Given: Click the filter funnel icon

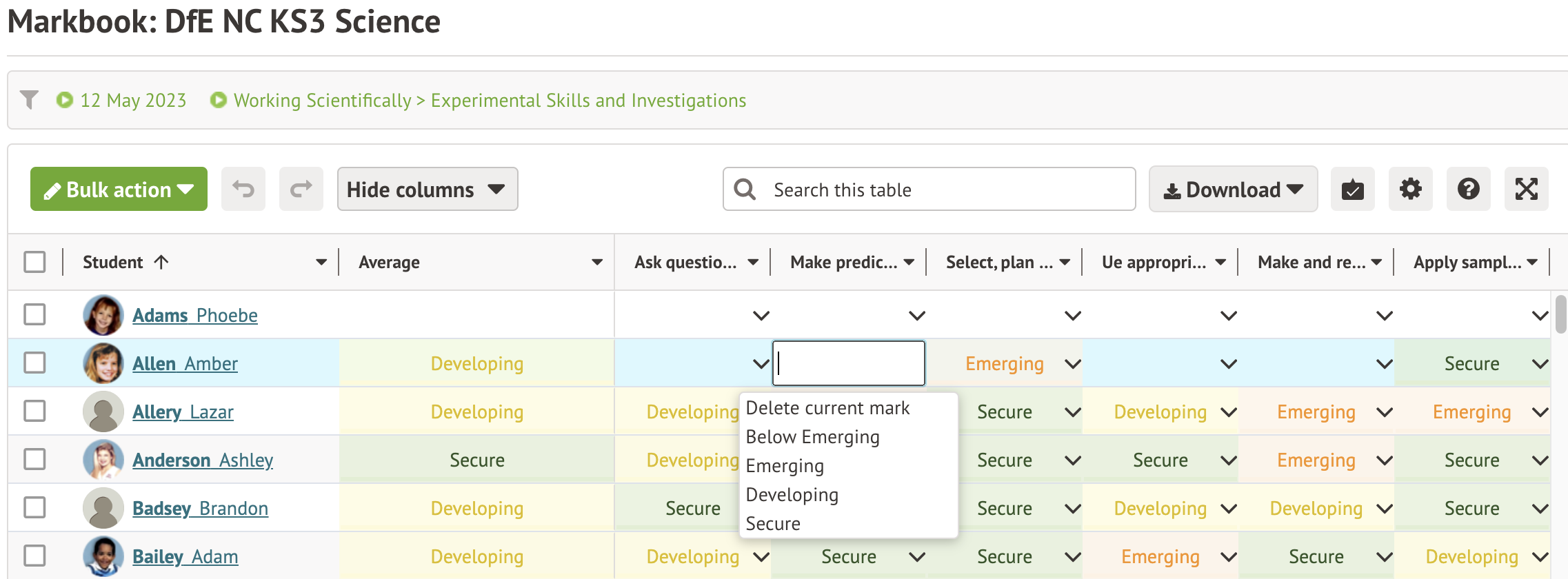Looking at the screenshot, I should (29, 100).
